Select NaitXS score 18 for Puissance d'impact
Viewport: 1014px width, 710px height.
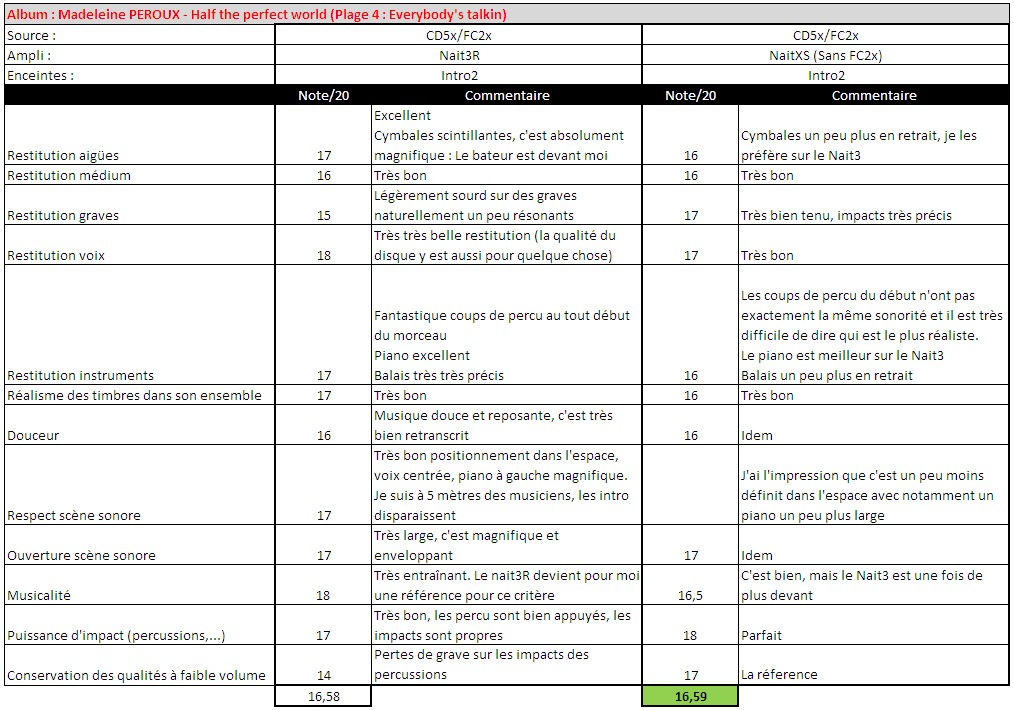click(x=690, y=625)
